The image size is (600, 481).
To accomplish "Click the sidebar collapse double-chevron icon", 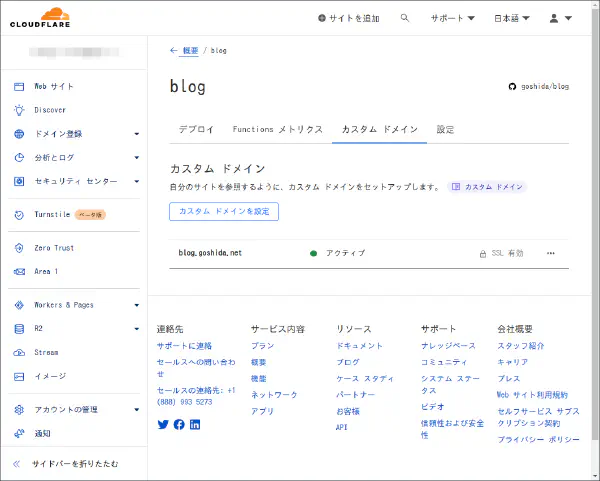I will 16,464.
